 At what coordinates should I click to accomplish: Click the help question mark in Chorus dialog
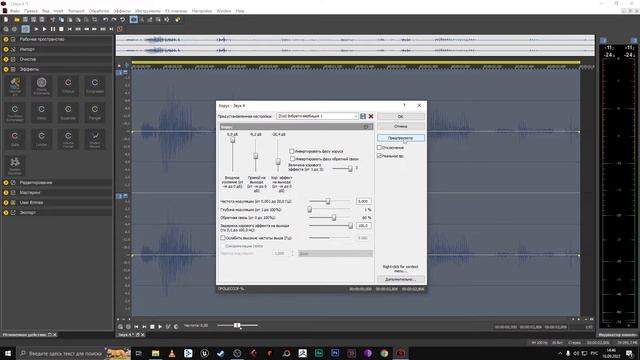pyautogui.click(x=404, y=105)
